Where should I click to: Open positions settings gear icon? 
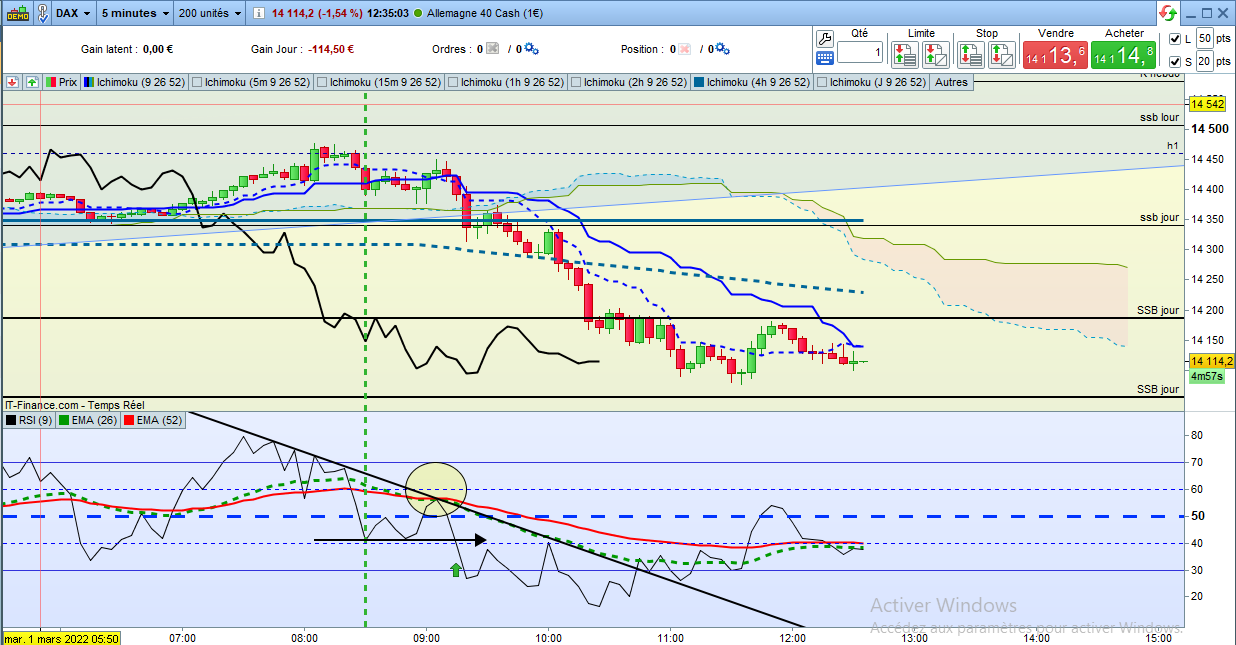[723, 49]
